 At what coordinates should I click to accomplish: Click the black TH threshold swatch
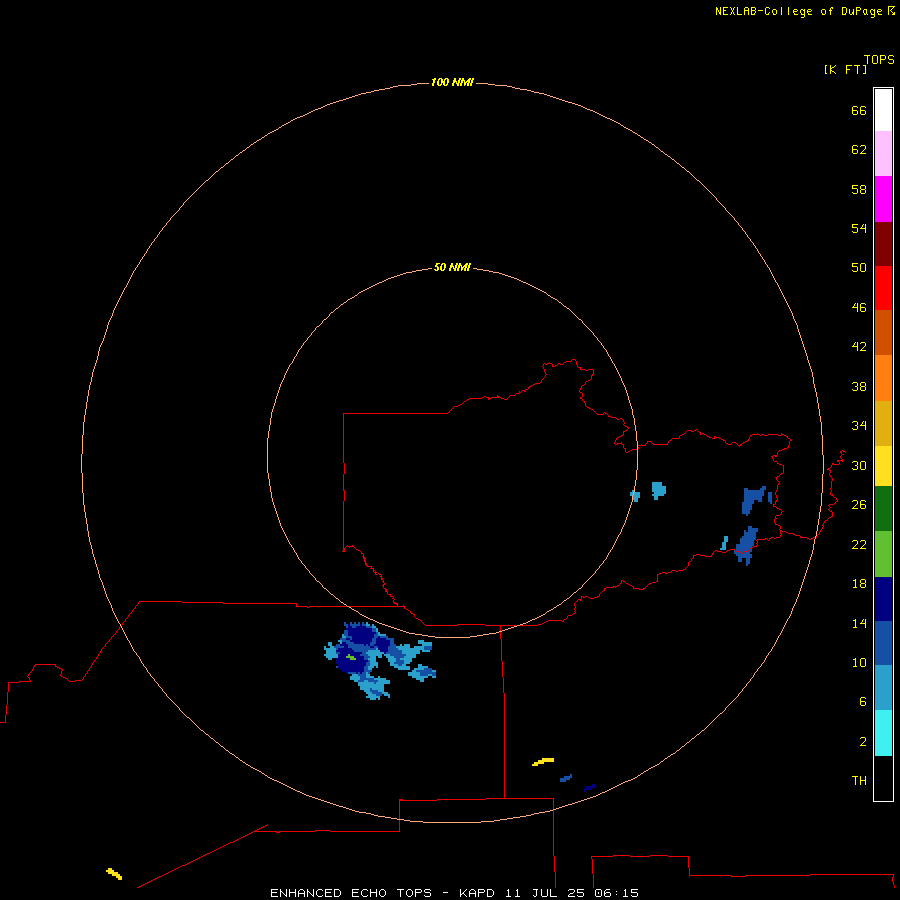coord(883,778)
